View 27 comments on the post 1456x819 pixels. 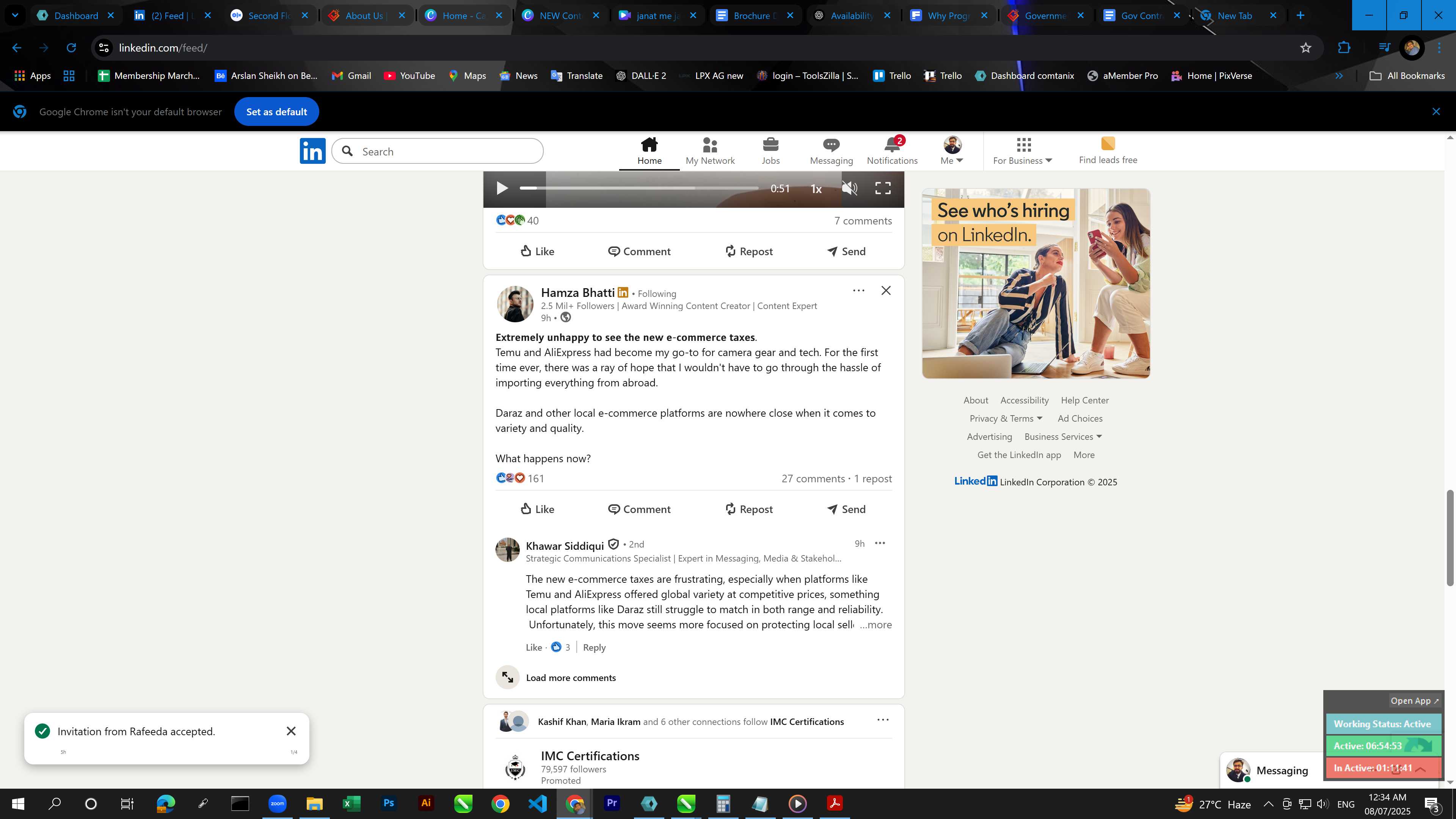click(813, 479)
